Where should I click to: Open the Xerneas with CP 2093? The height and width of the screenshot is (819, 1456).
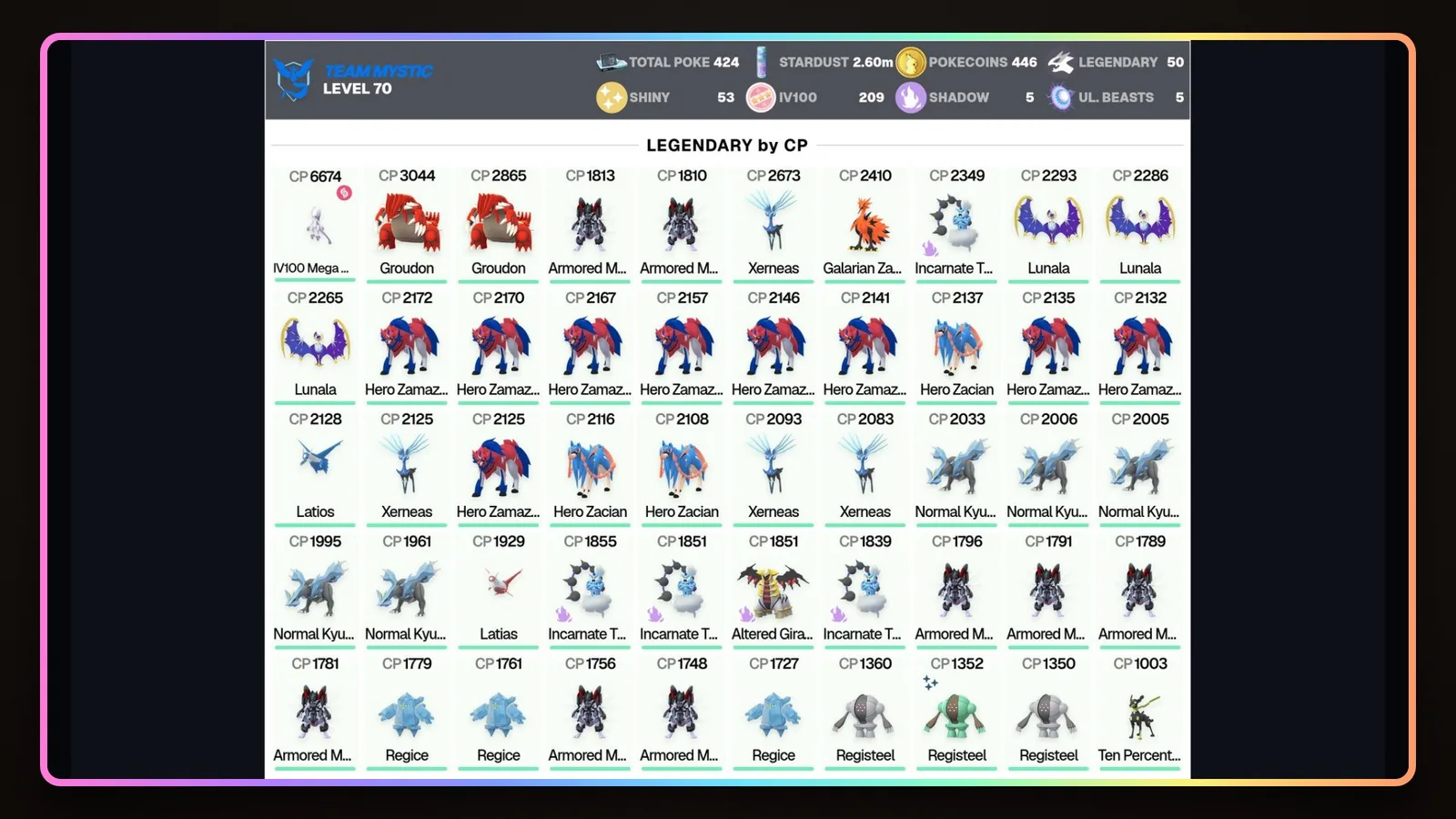[x=773, y=468]
